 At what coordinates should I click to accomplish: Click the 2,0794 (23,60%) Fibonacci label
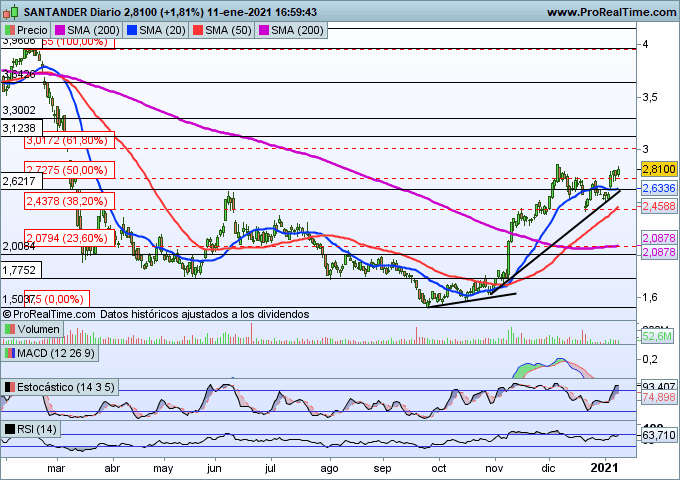[x=69, y=238]
